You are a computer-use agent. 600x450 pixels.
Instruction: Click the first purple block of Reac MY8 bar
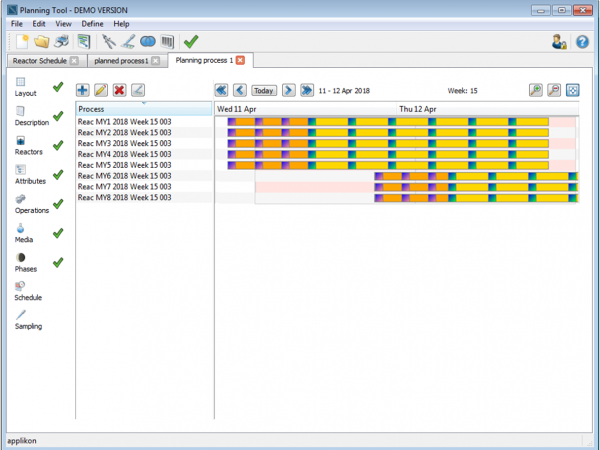coord(379,198)
